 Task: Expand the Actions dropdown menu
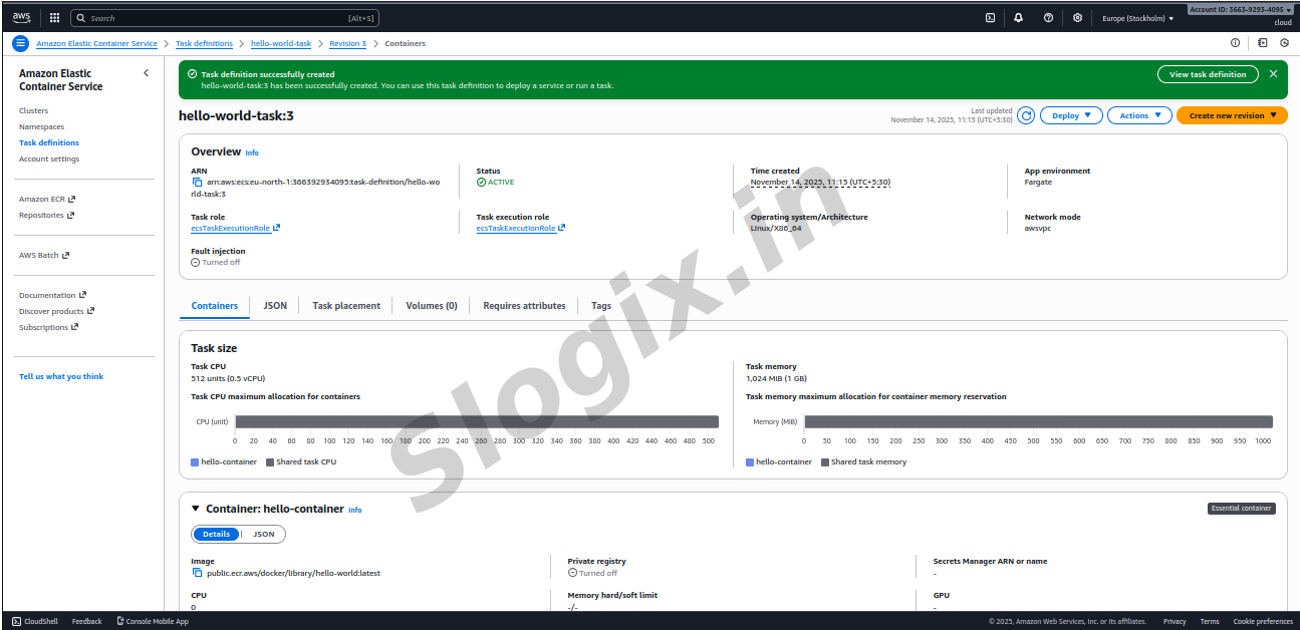tap(1139, 115)
